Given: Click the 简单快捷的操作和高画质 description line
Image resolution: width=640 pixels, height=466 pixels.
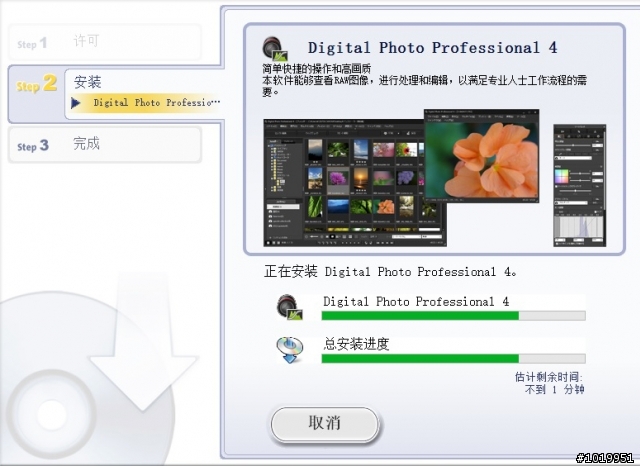Looking at the screenshot, I should point(317,68).
